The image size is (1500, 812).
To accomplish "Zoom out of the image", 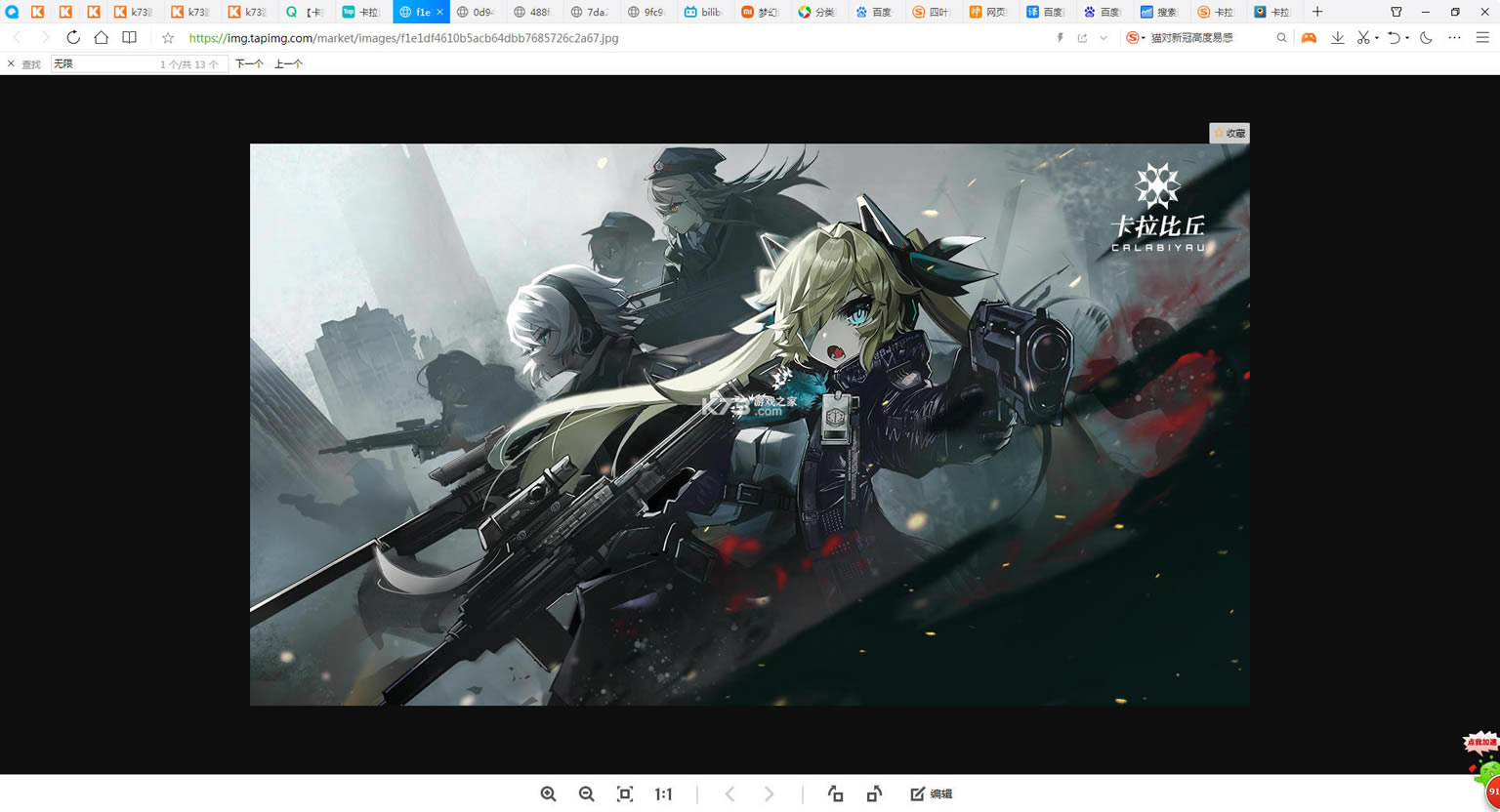I will point(586,794).
